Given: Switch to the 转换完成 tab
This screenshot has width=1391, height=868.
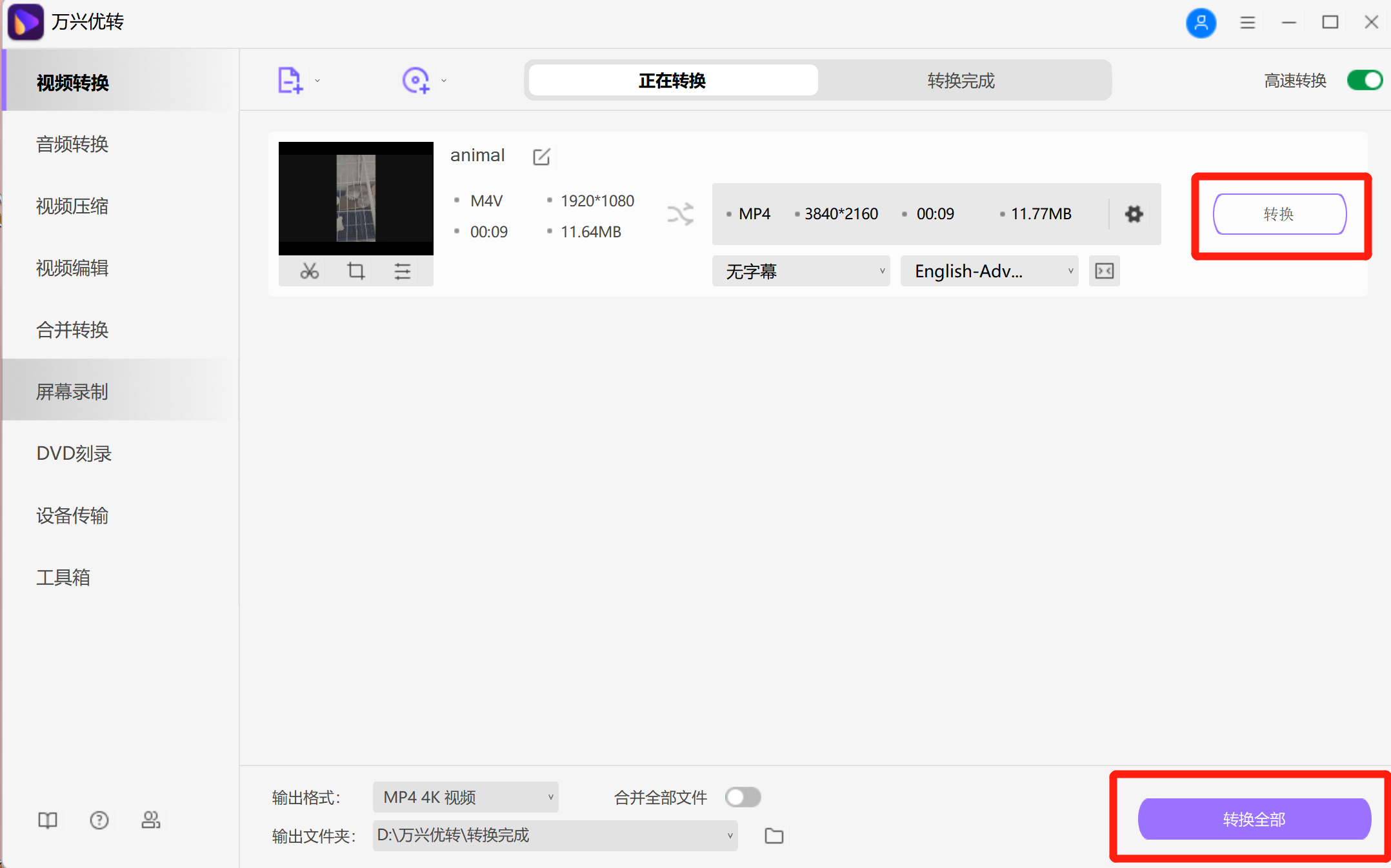Looking at the screenshot, I should pos(960,80).
